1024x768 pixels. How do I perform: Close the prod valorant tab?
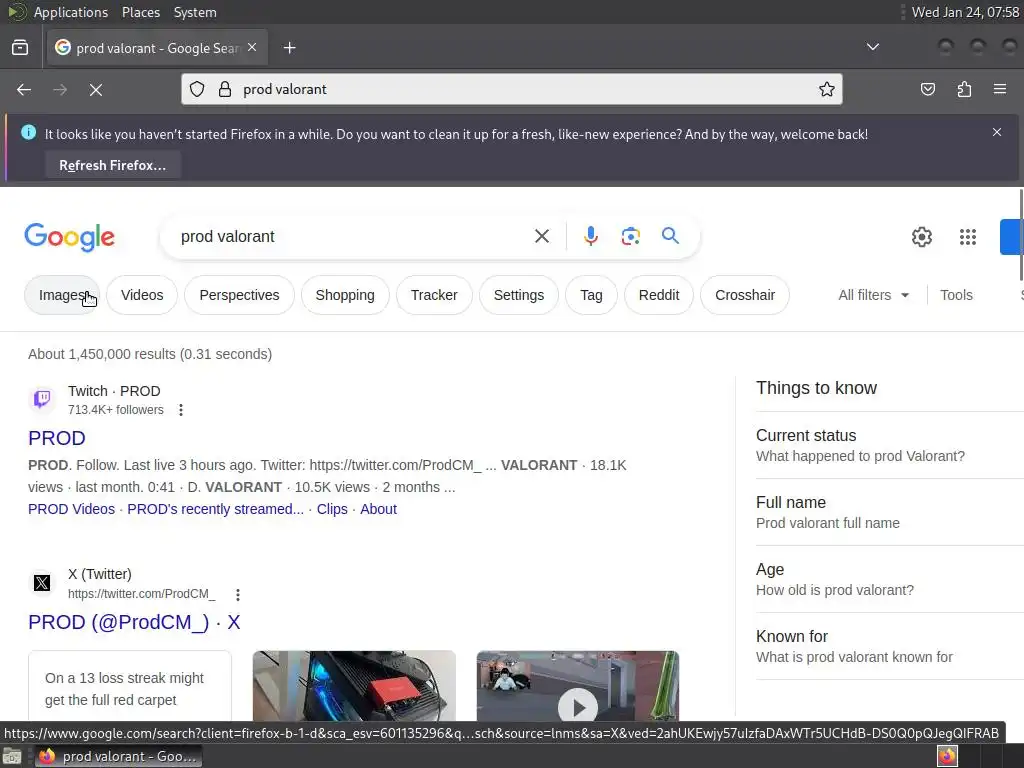[x=252, y=48]
